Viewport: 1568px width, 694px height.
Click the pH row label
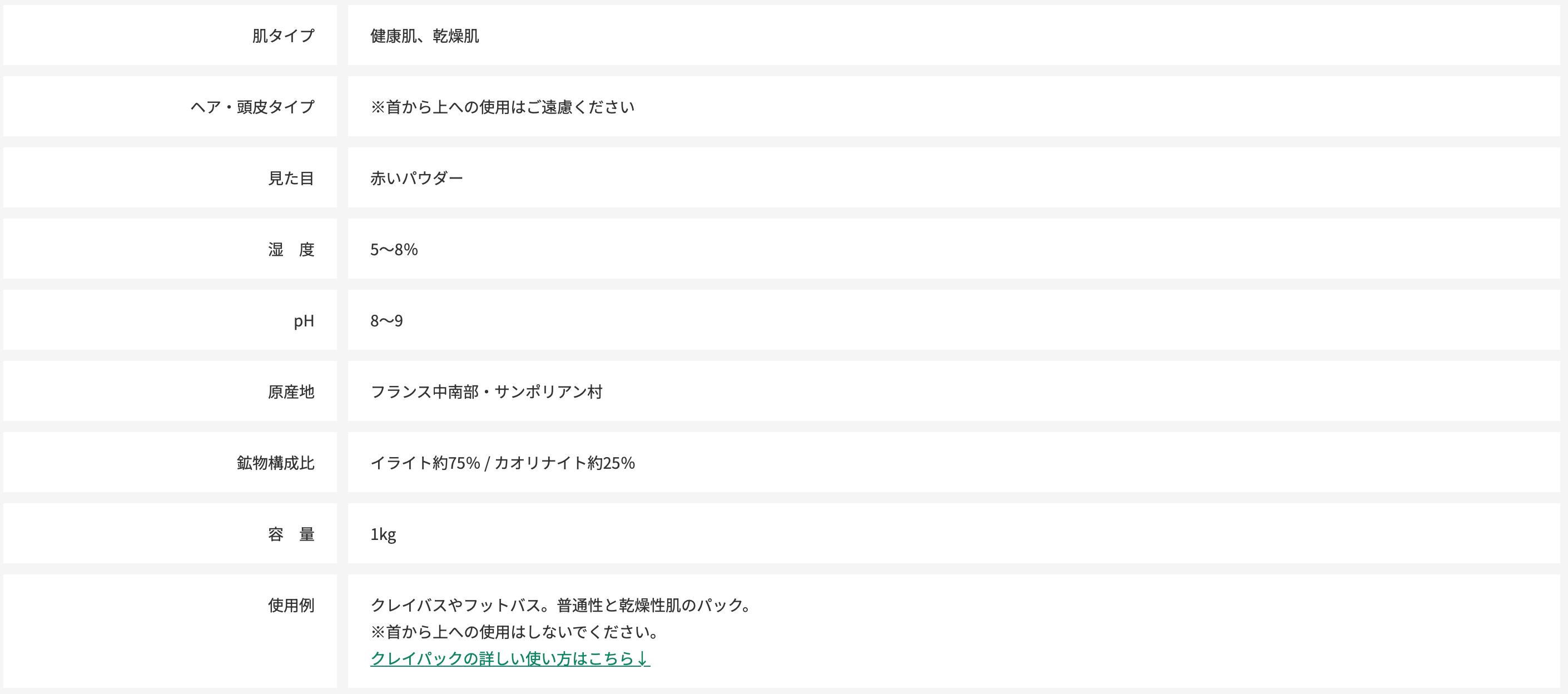point(304,321)
